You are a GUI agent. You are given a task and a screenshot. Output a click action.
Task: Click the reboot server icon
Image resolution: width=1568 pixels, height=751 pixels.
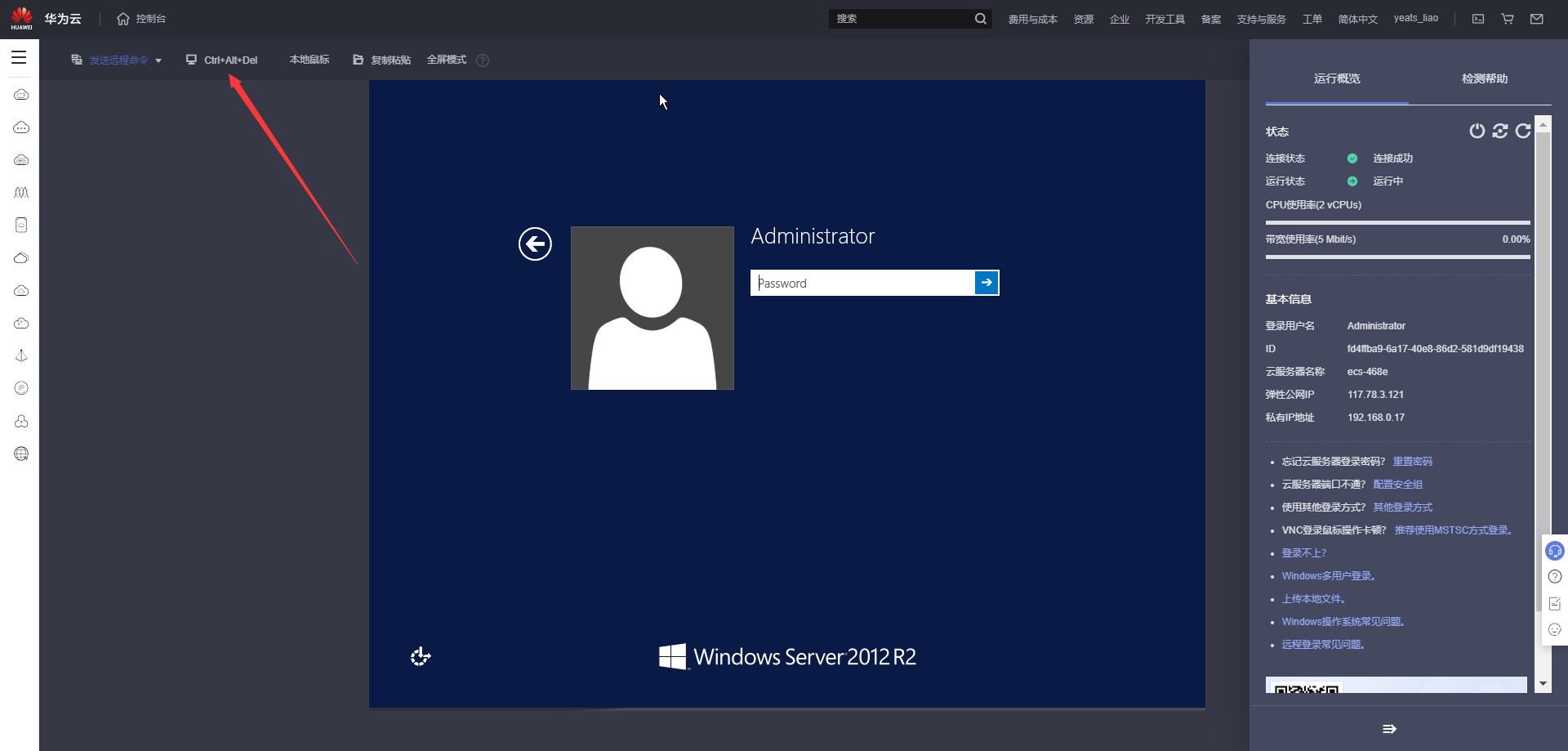click(1499, 131)
